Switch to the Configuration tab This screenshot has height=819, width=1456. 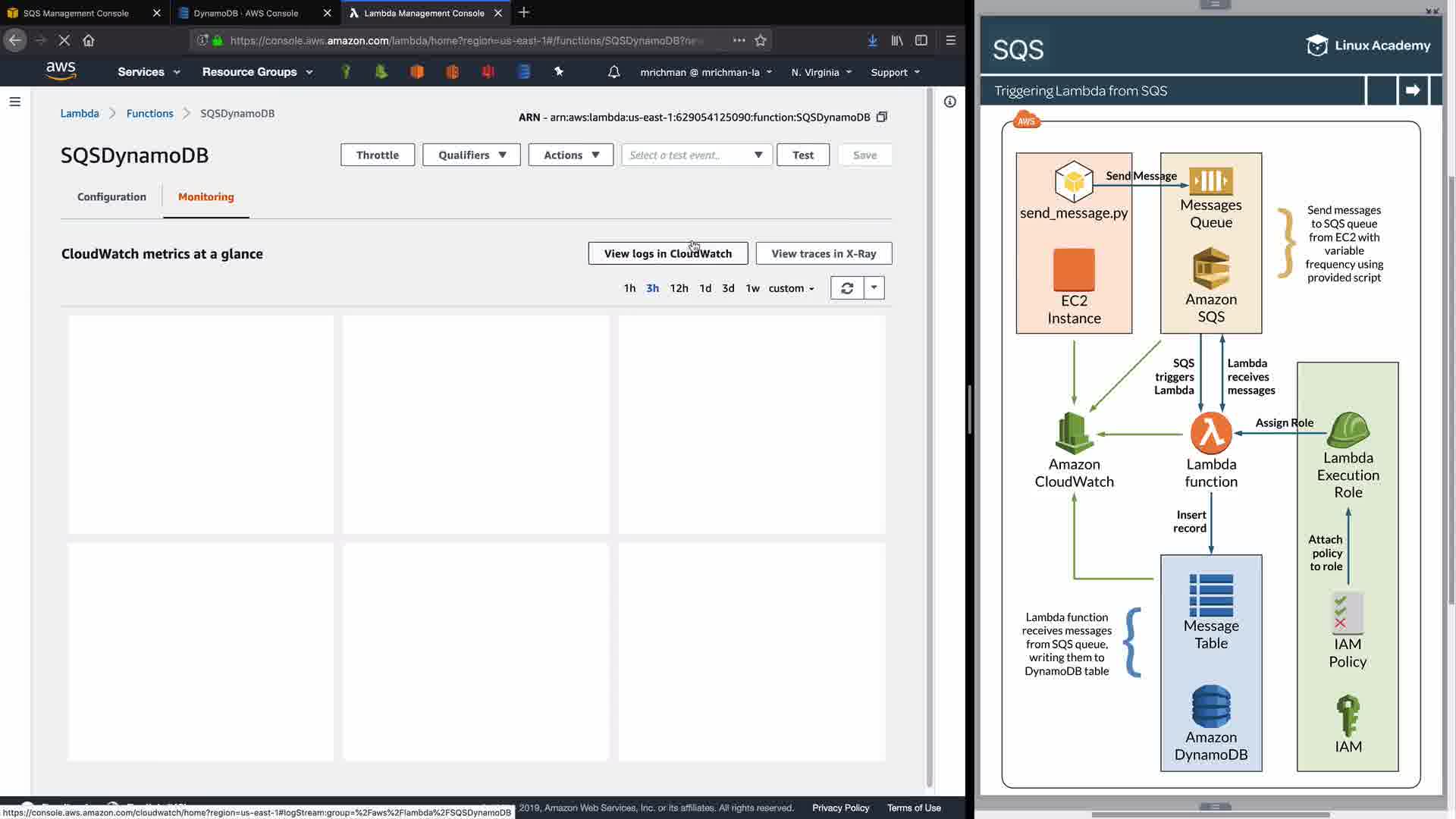pyautogui.click(x=111, y=196)
